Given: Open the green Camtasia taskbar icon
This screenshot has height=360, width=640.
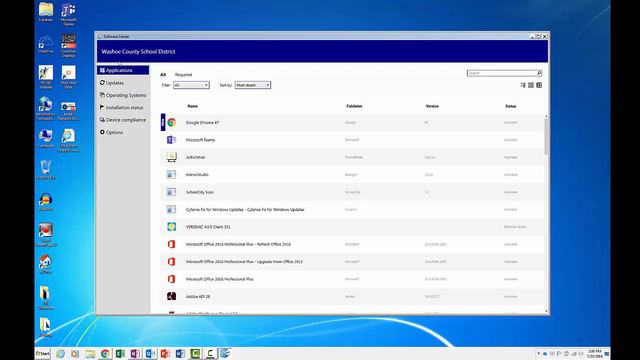Looking at the screenshot, I should 195,353.
